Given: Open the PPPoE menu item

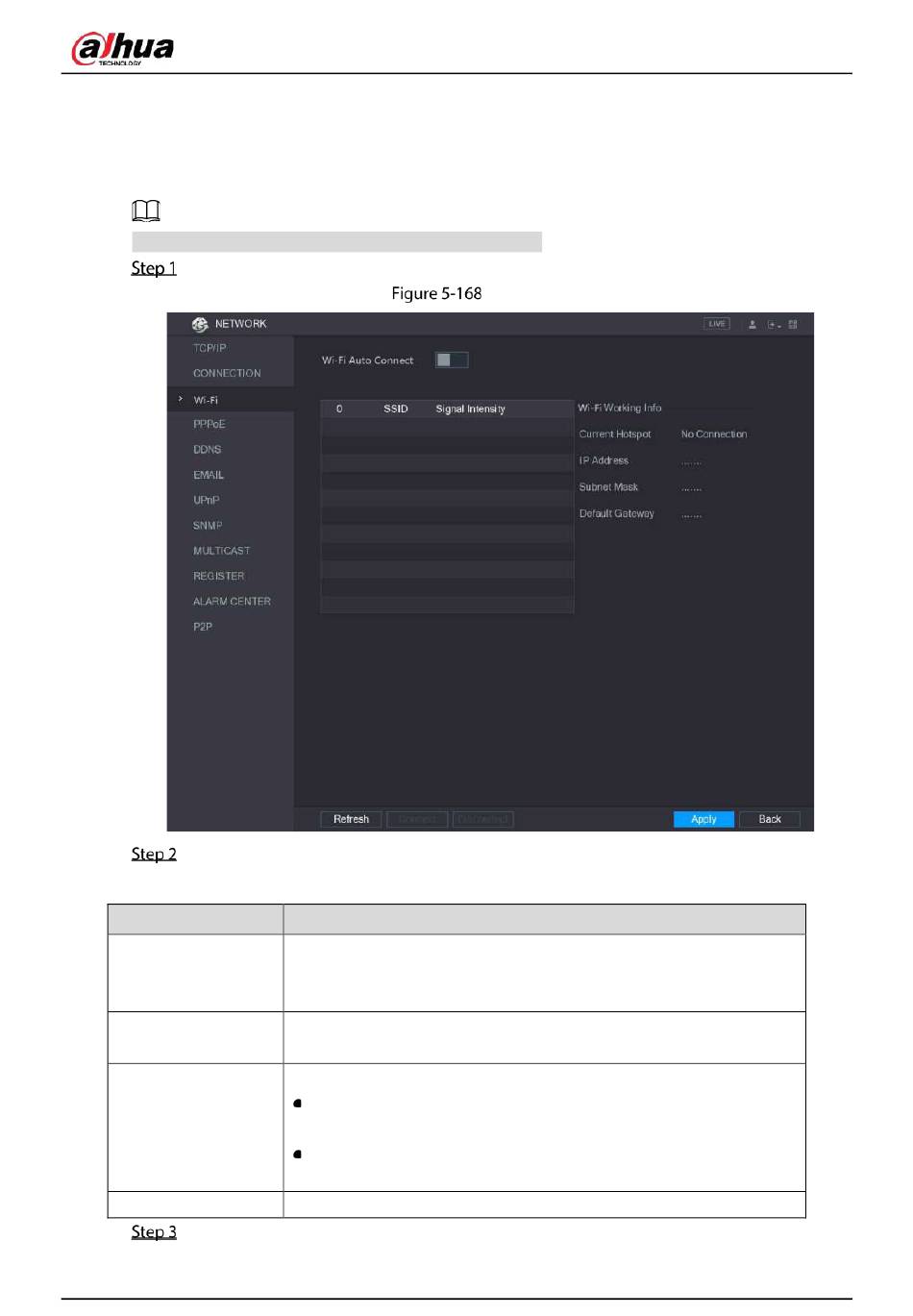Looking at the screenshot, I should (x=210, y=424).
